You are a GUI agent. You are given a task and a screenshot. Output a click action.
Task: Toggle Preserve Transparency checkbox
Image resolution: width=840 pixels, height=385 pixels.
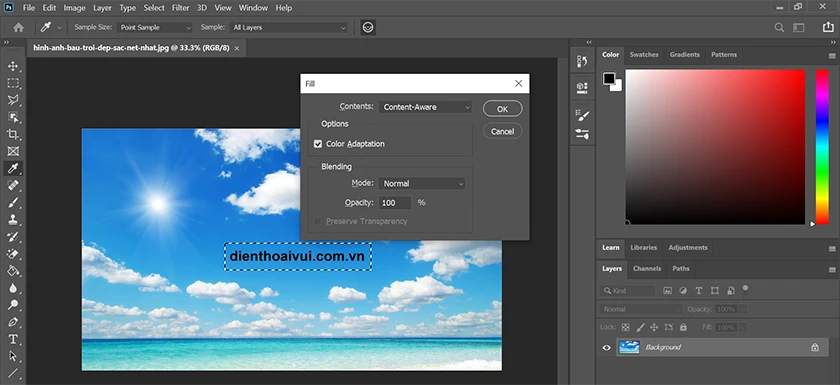click(x=318, y=221)
